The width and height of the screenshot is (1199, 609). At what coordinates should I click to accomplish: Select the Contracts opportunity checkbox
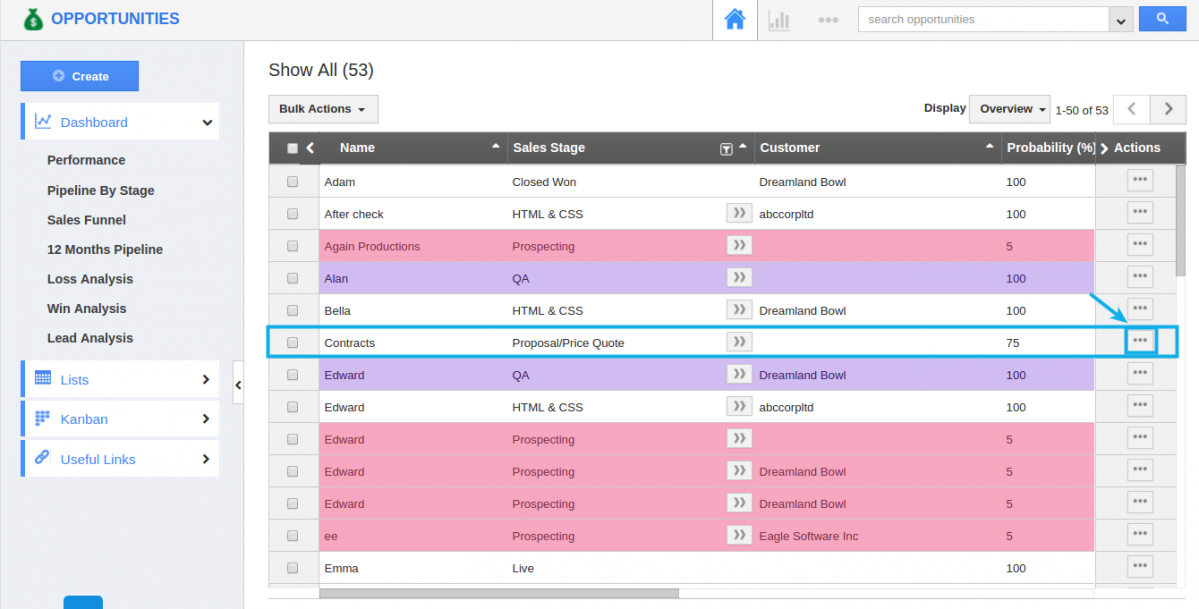[x=293, y=343]
